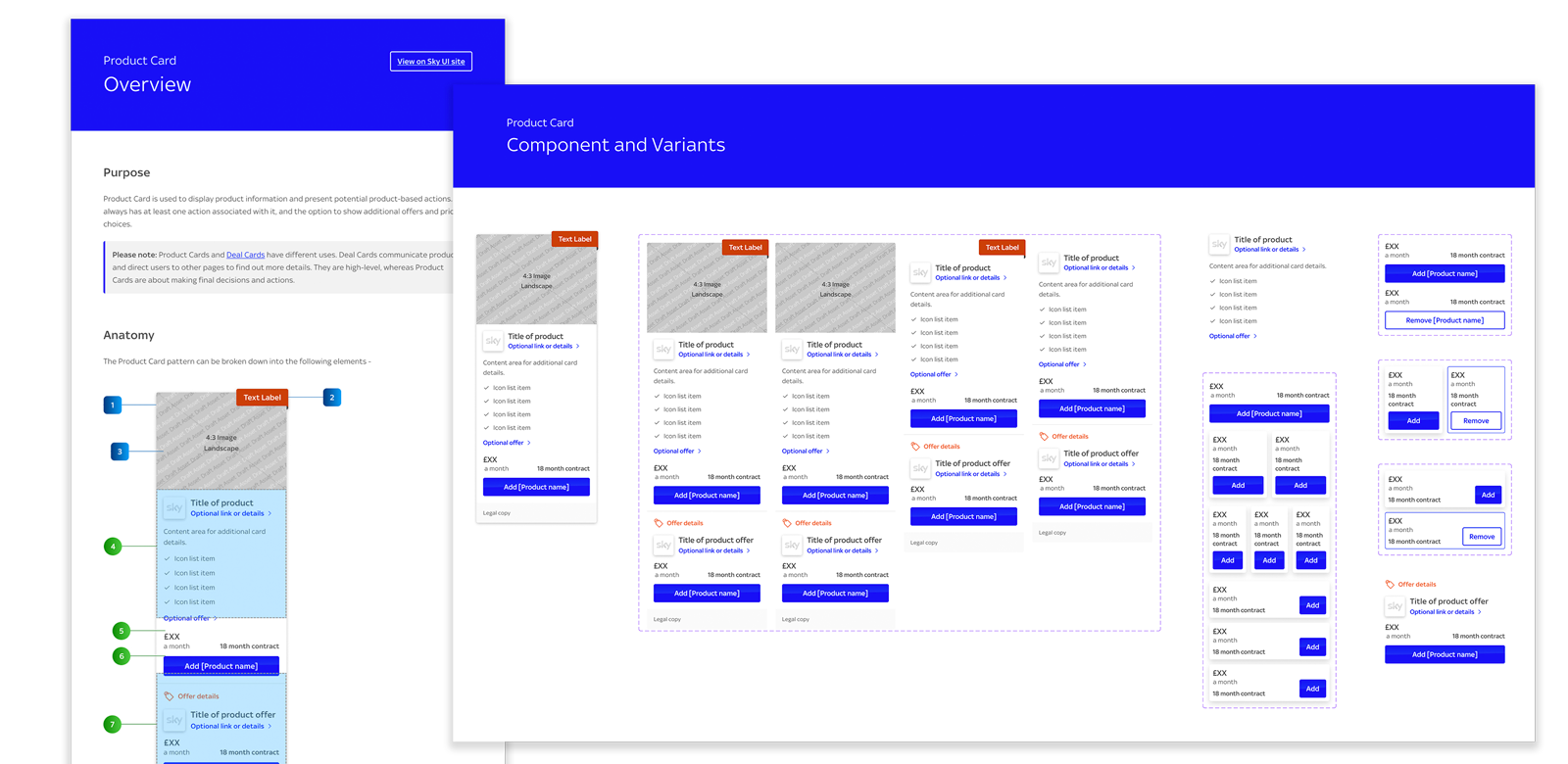Click the Offer details tag icon in Anatomy card

[169, 696]
